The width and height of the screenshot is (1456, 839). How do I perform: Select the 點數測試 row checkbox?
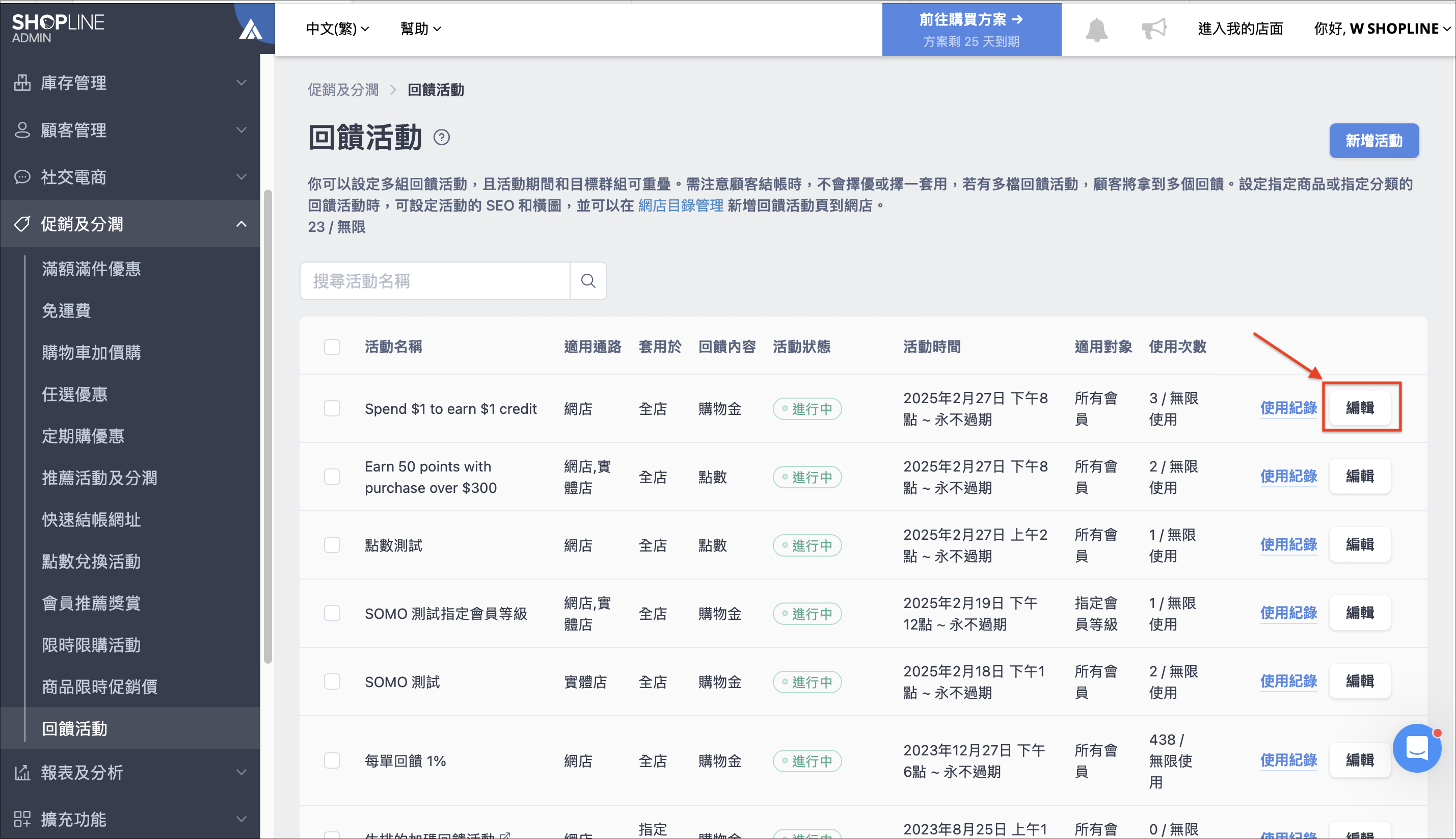point(332,545)
